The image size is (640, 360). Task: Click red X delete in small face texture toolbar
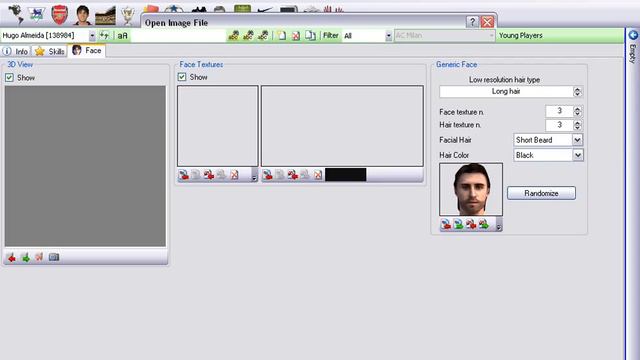(234, 175)
